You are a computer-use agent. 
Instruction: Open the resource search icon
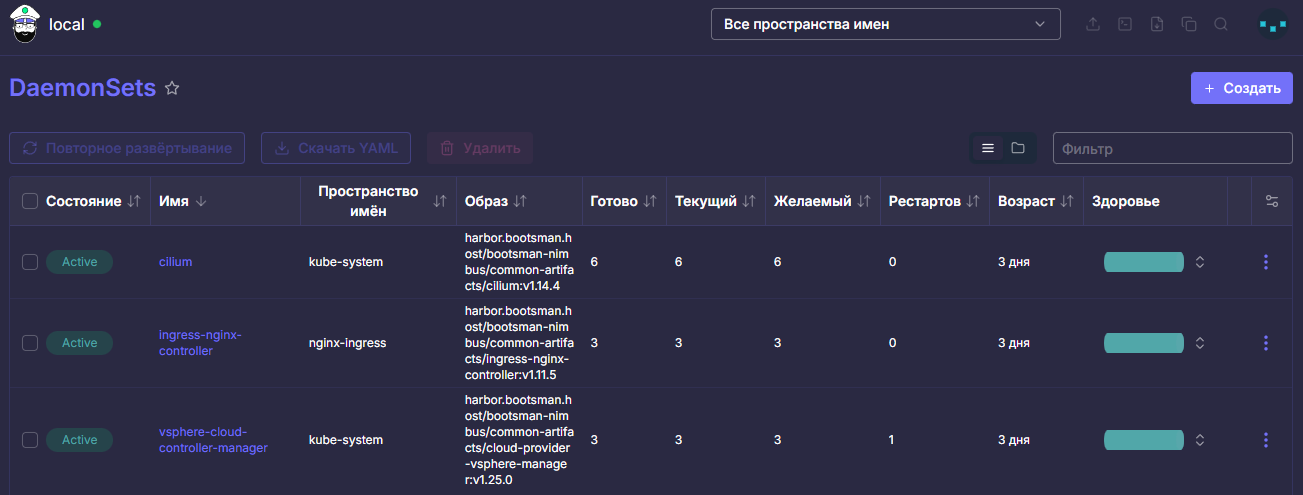[1221, 24]
